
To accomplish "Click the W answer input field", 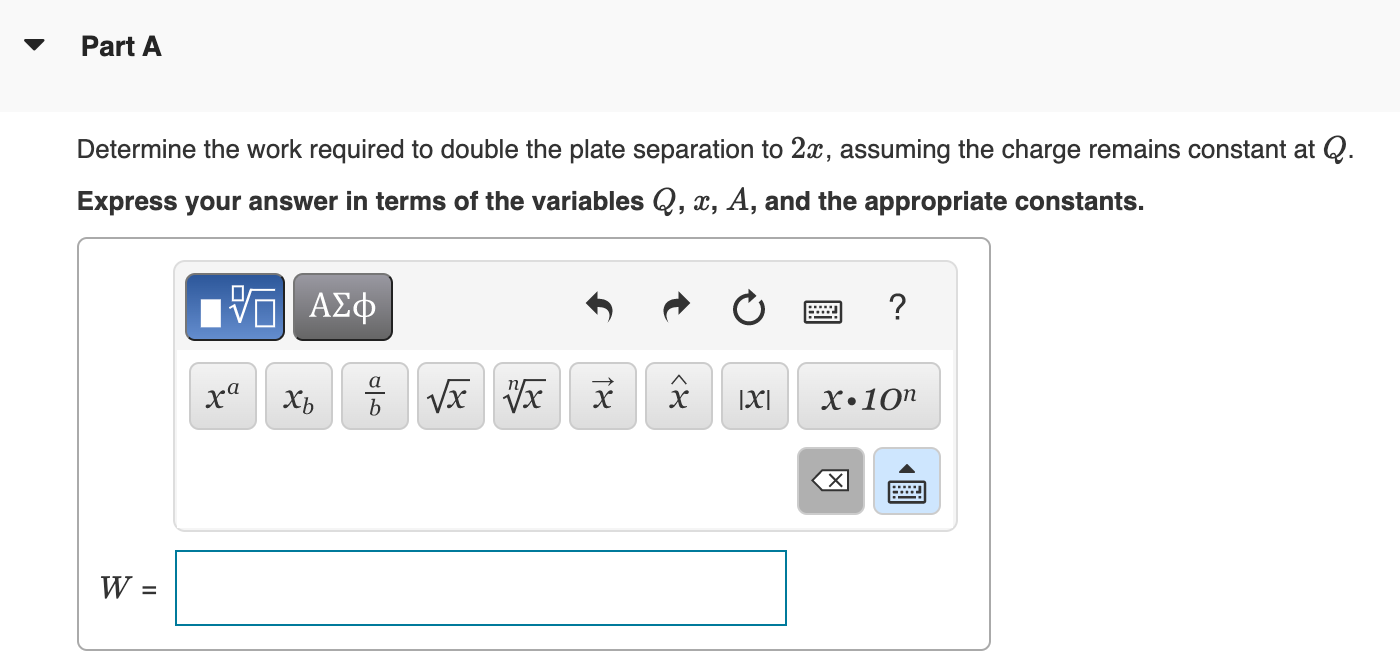I will [480, 588].
